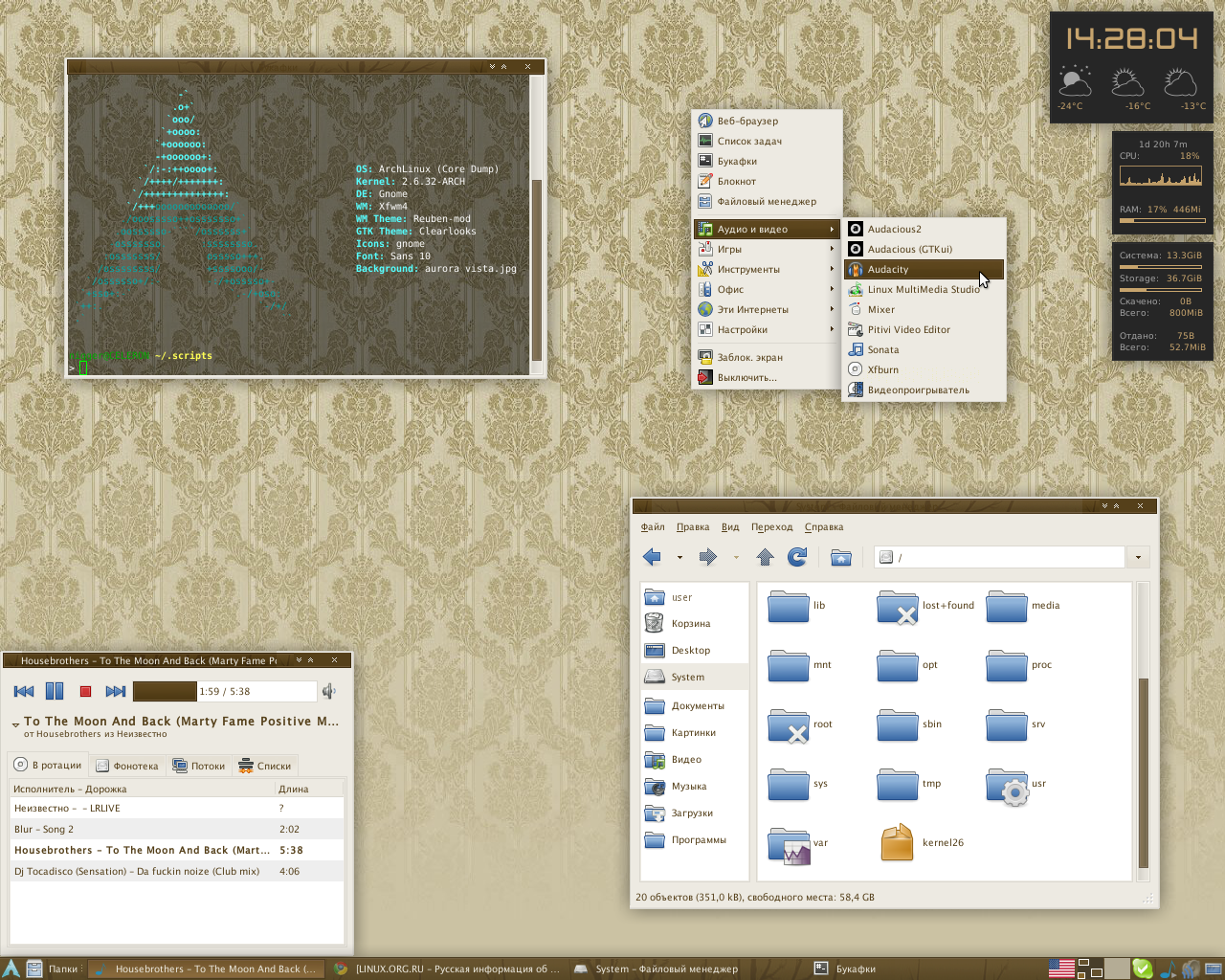Select the Blur - Song 2 track
This screenshot has height=980, width=1225.
(x=177, y=829)
